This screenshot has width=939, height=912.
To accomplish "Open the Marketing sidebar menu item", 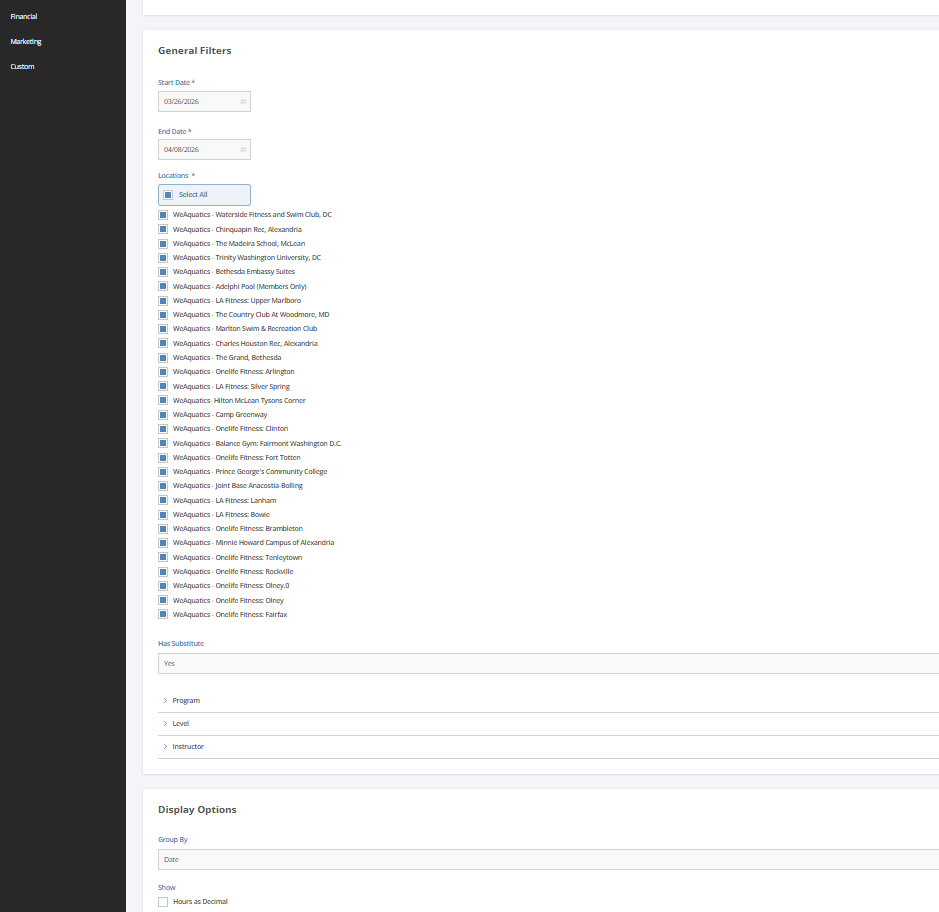I will [26, 41].
